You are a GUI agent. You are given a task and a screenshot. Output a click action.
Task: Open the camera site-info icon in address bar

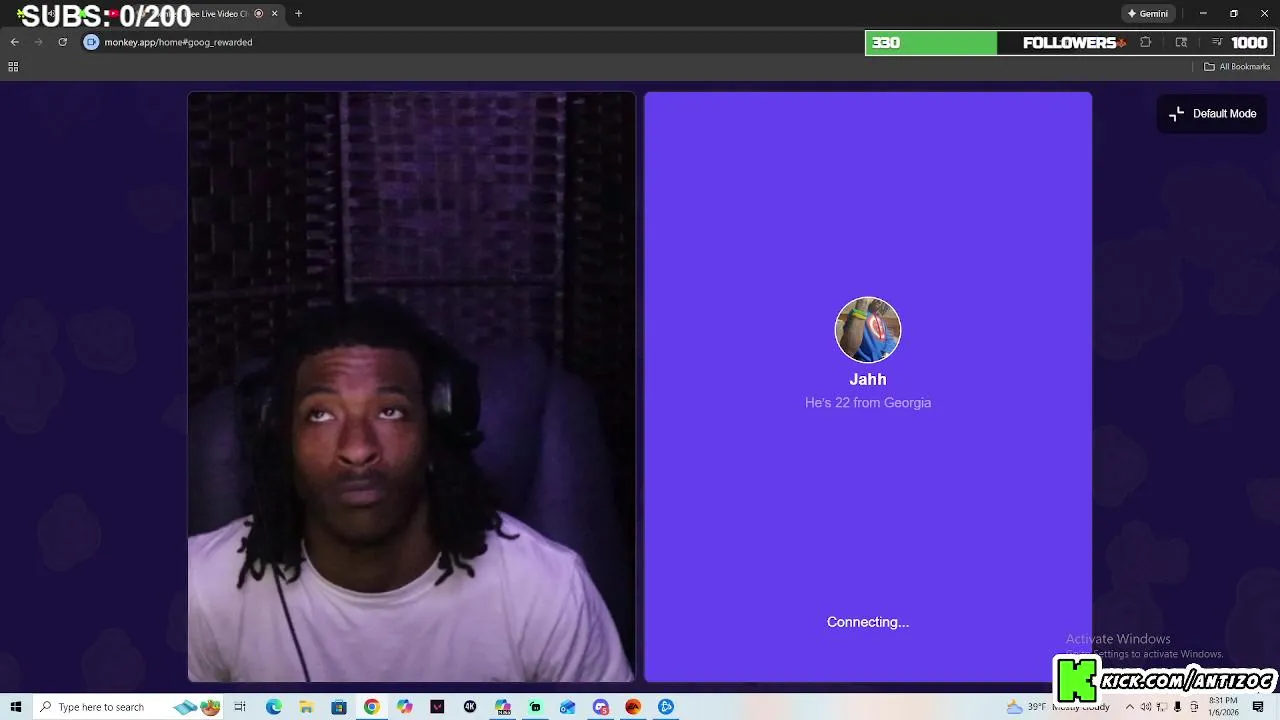pos(91,42)
